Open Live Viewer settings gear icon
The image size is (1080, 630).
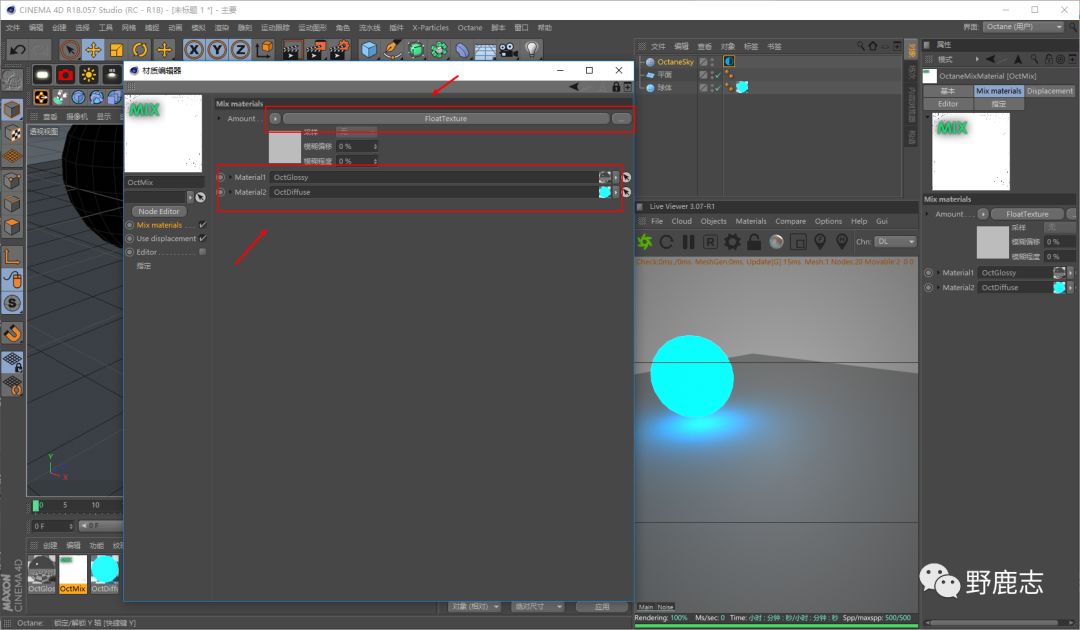pos(732,241)
